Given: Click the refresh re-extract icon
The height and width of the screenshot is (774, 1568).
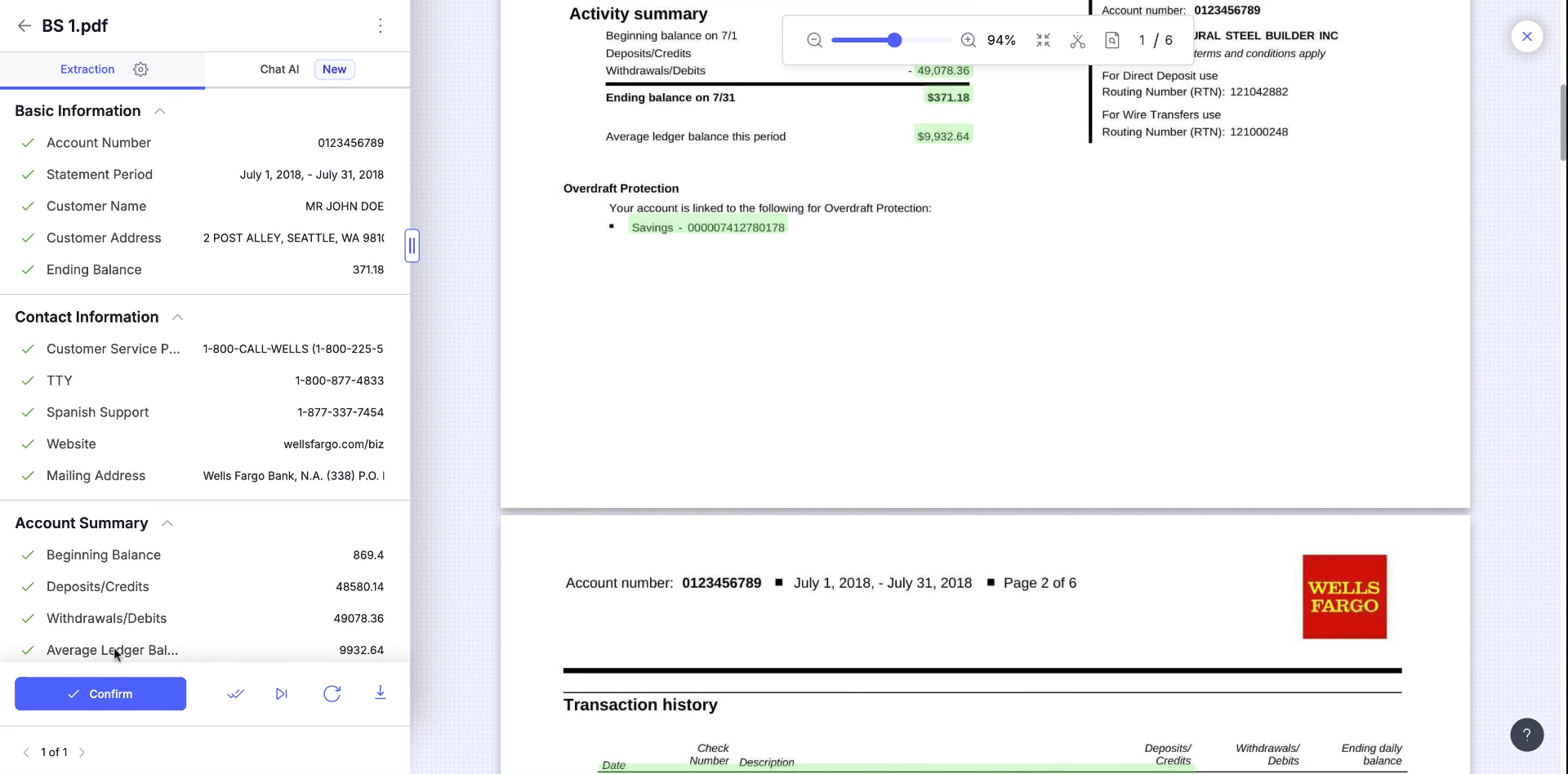Looking at the screenshot, I should click(332, 694).
